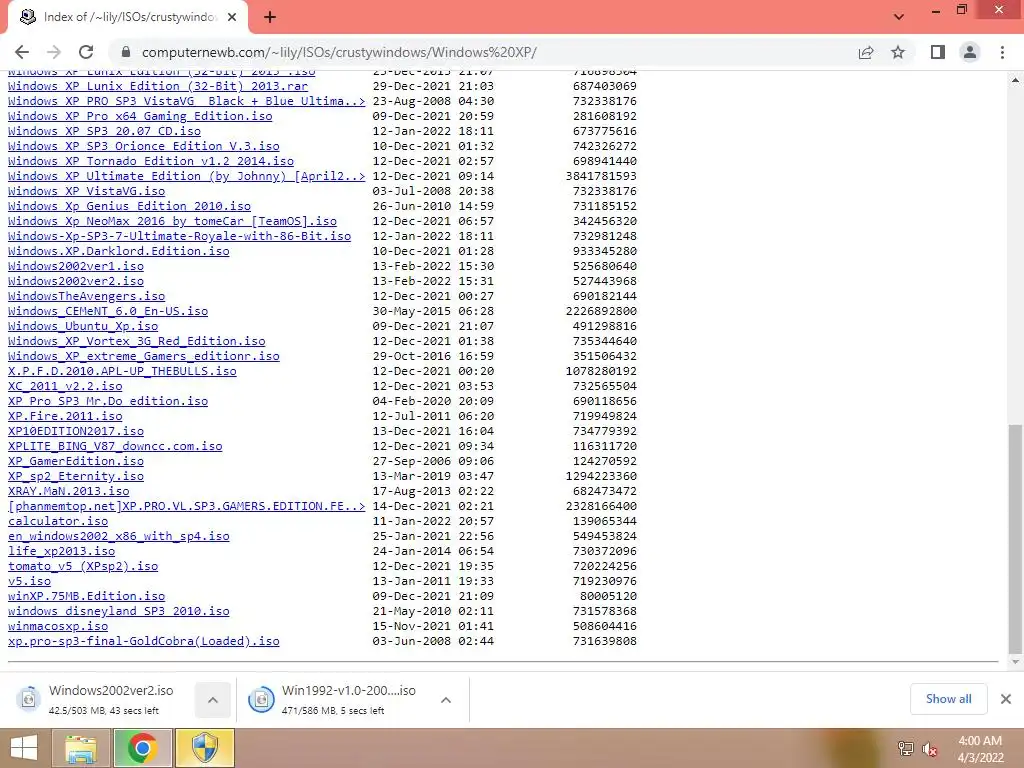Download Windows Xp NeoMax 2016 by tomeCar

coord(172,221)
